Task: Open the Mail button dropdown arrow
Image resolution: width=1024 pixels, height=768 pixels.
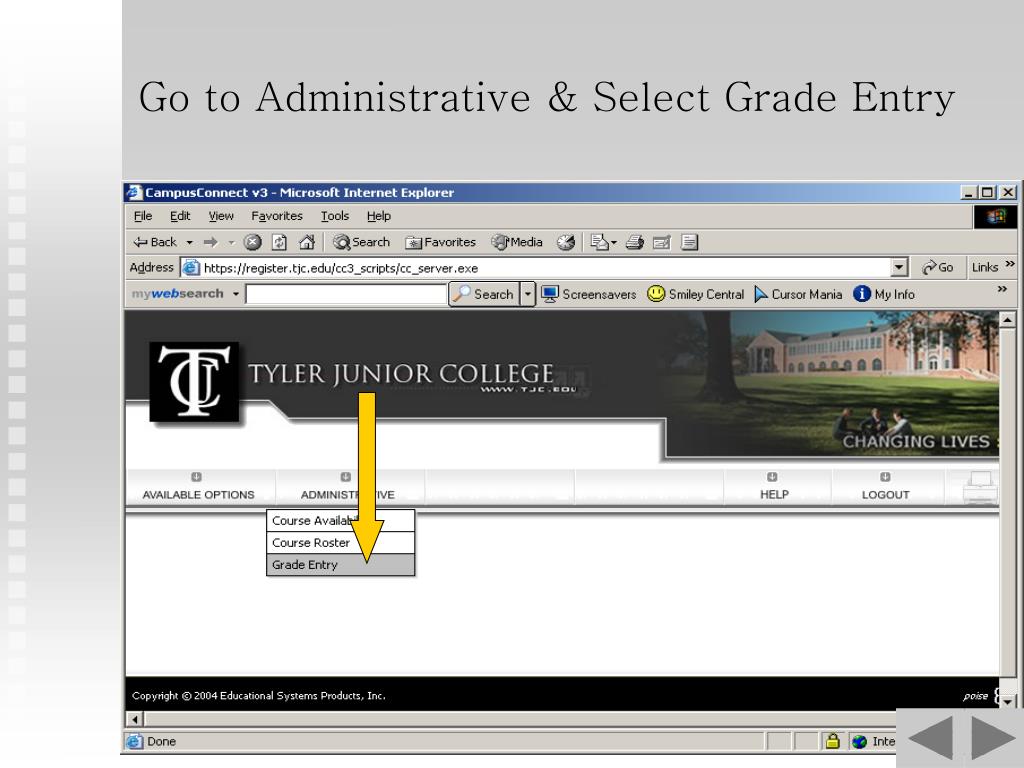Action: 614,243
